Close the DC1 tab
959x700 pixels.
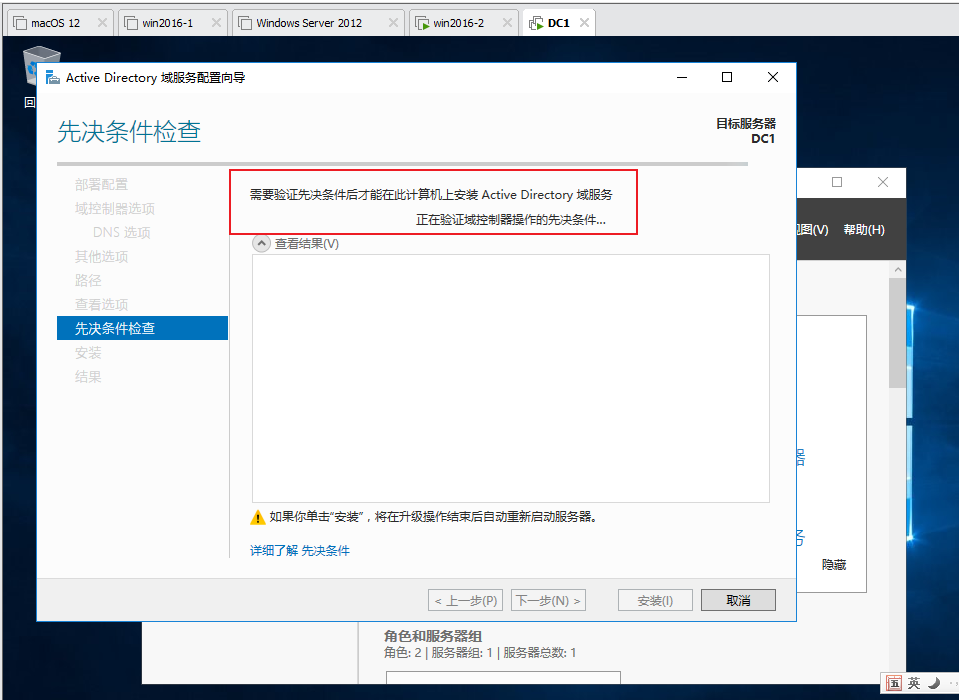click(584, 23)
